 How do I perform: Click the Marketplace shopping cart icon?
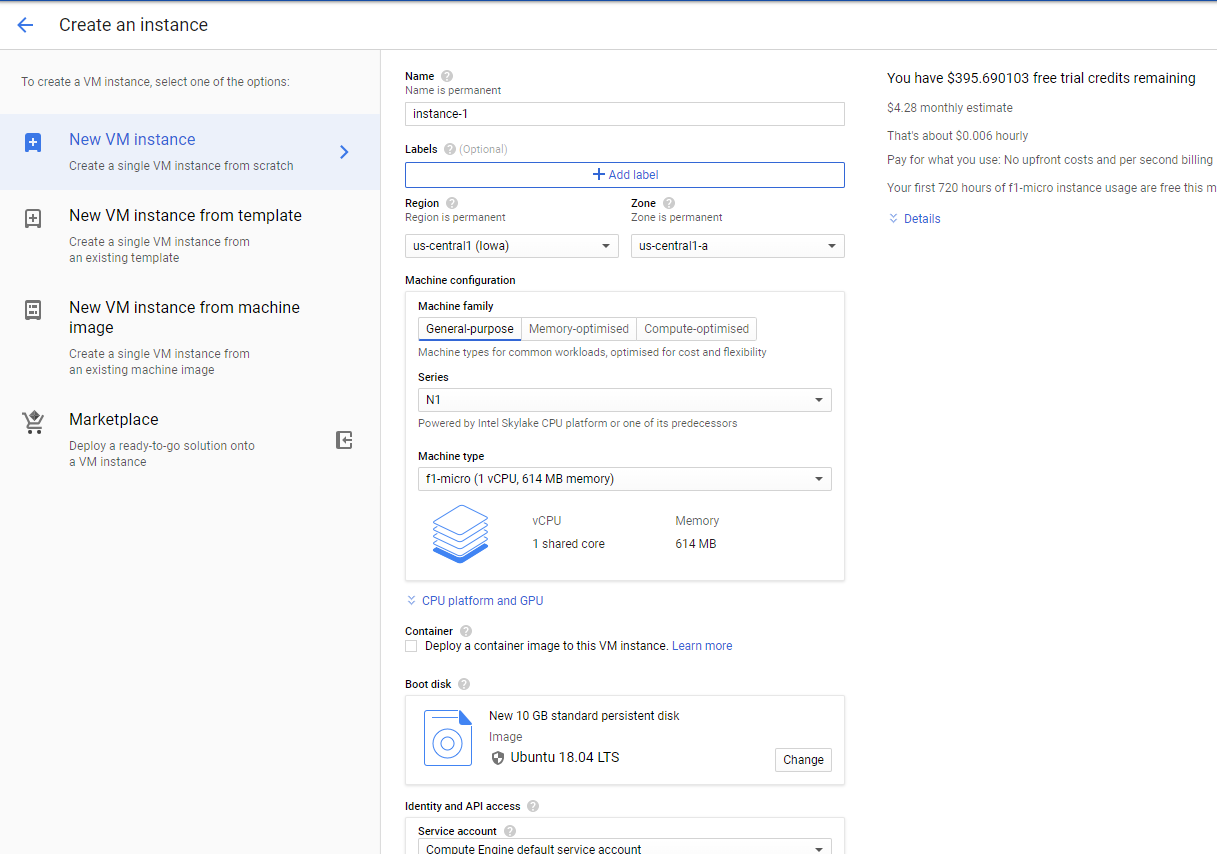click(34, 422)
